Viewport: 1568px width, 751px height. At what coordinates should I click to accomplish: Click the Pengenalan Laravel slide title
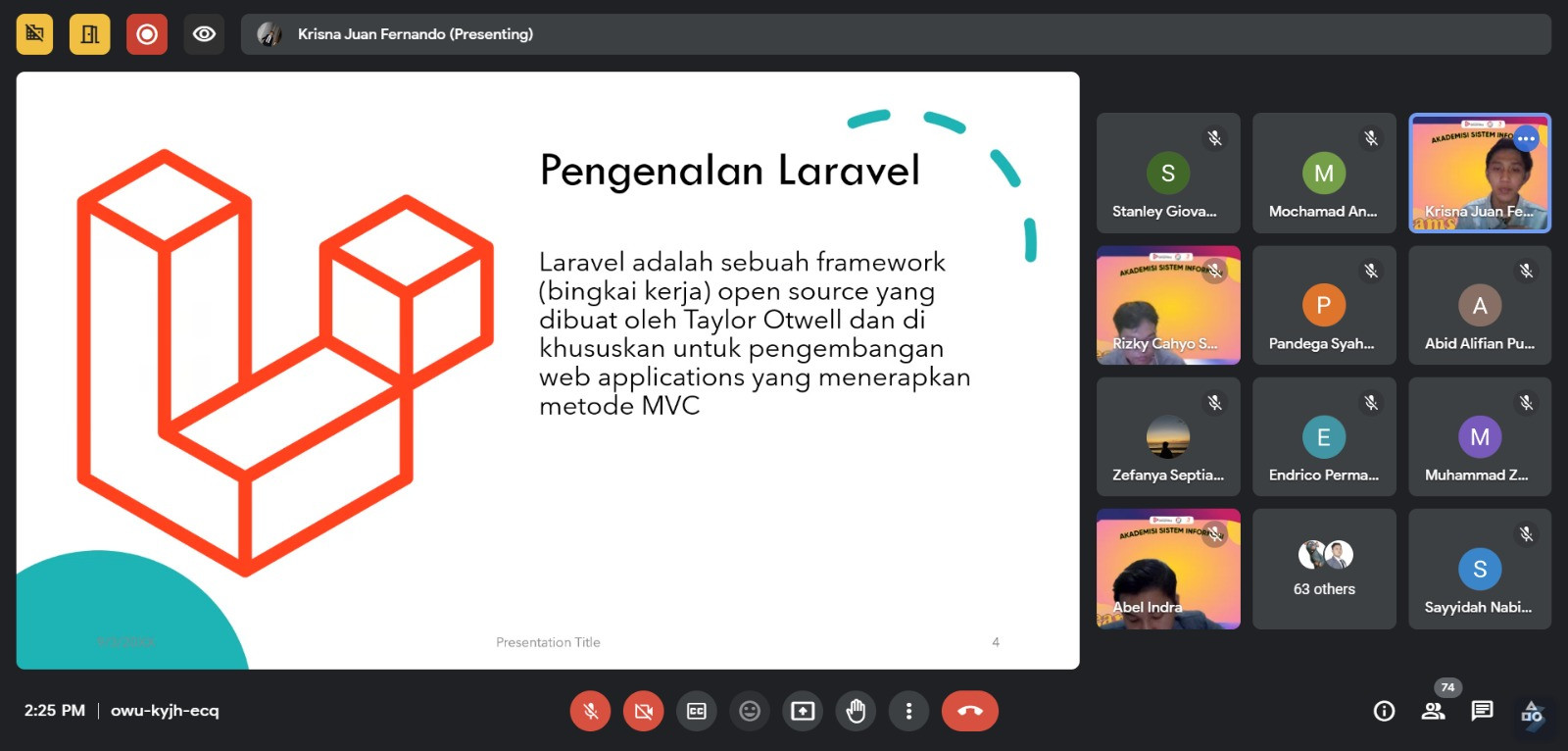click(x=730, y=171)
